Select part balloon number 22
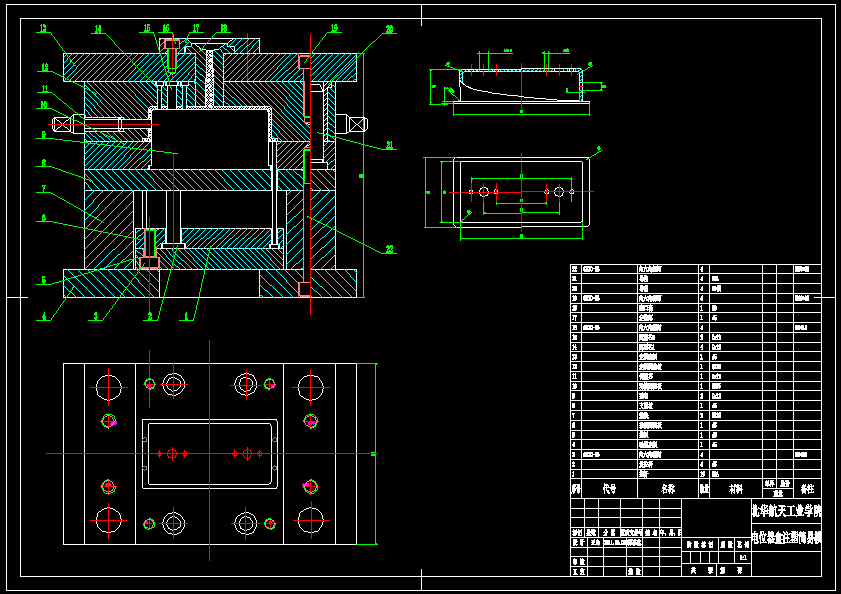 (x=390, y=249)
